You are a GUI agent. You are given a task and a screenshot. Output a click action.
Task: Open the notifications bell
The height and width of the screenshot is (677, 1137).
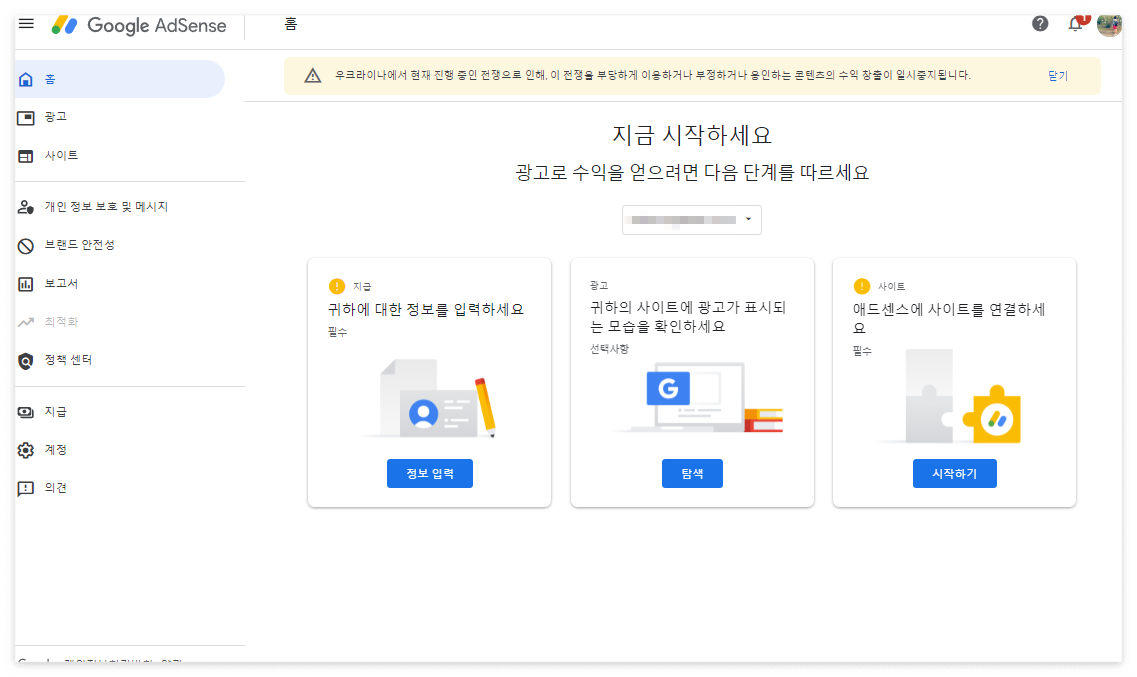pyautogui.click(x=1076, y=24)
